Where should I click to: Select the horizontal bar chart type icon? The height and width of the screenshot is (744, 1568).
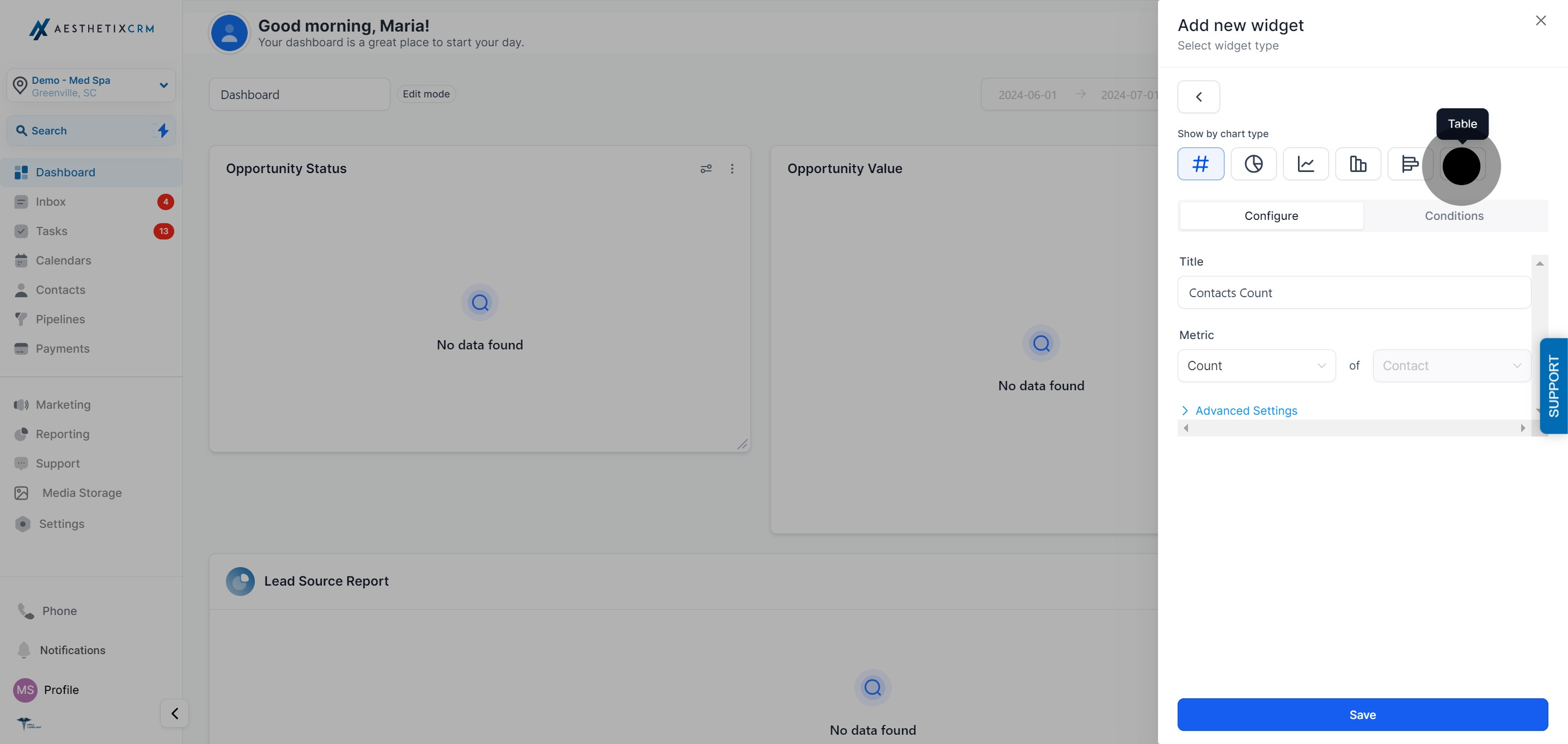[x=1410, y=164]
